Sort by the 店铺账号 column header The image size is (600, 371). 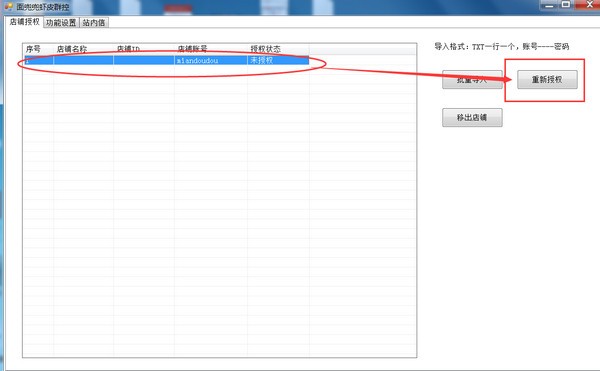(x=210, y=49)
